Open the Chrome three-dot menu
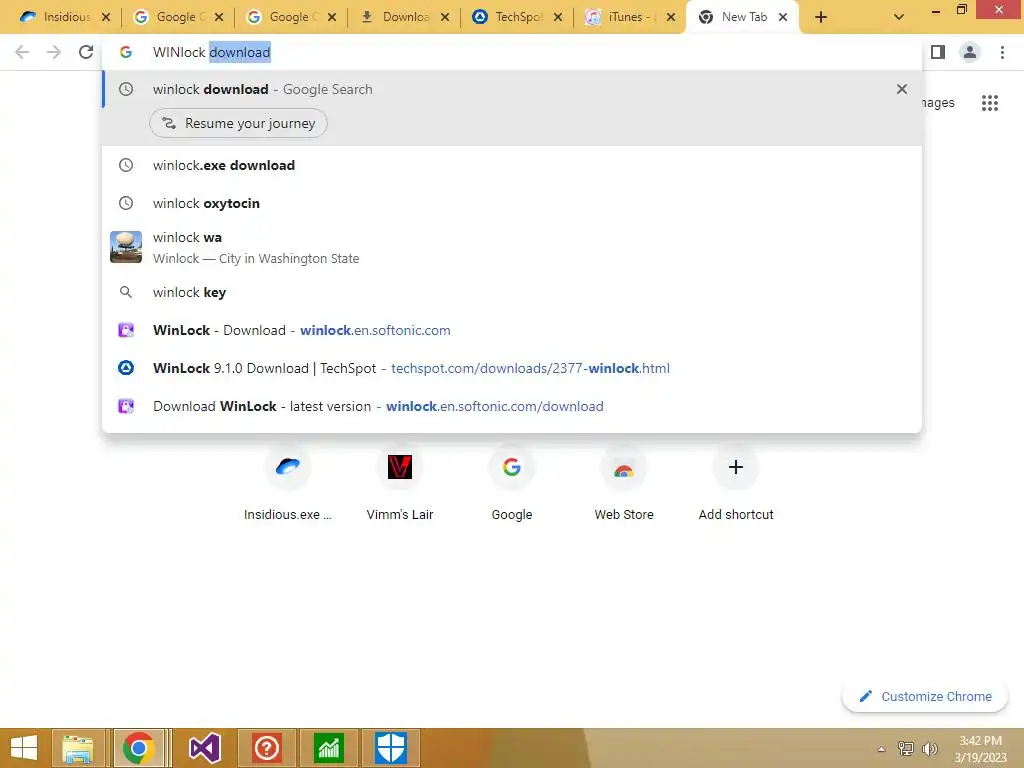Screen dimensions: 1024x768 click(x=1002, y=52)
